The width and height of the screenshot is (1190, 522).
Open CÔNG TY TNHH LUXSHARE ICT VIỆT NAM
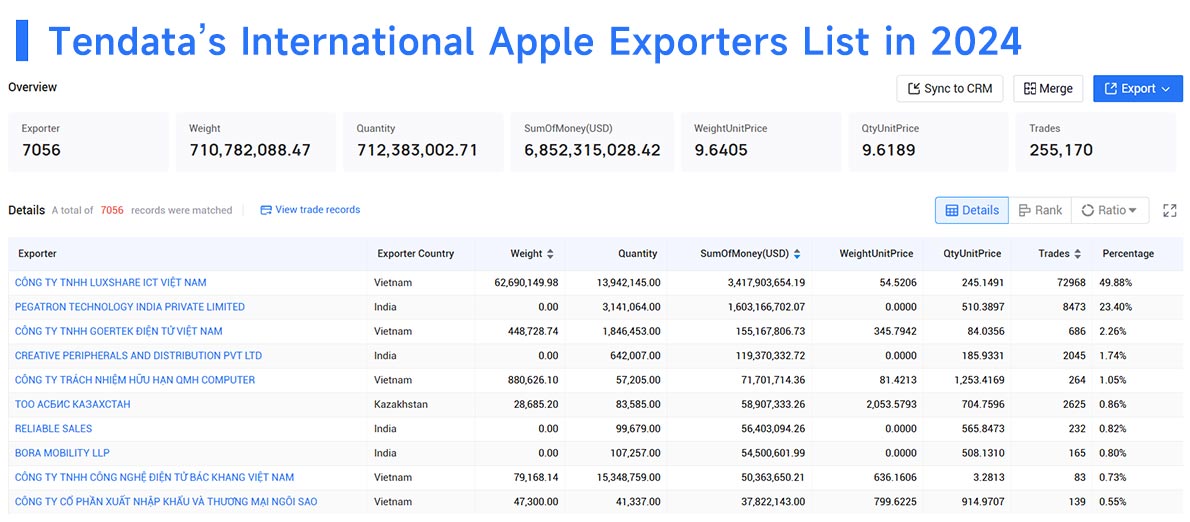(111, 282)
